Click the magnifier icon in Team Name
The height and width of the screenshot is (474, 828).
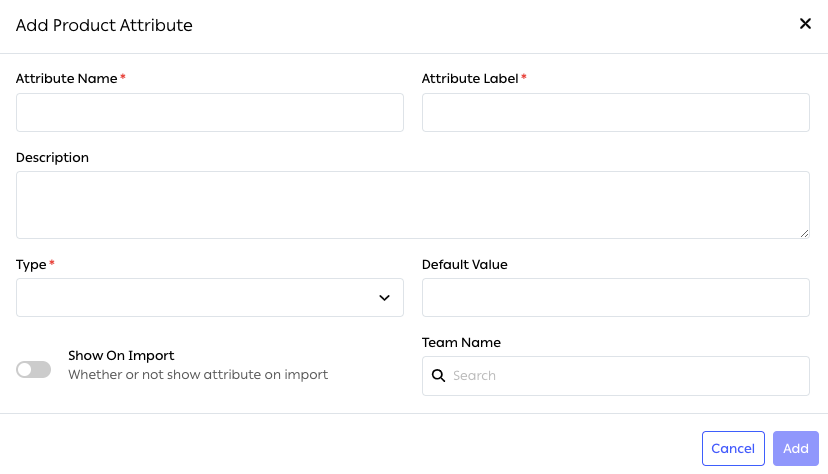438,376
